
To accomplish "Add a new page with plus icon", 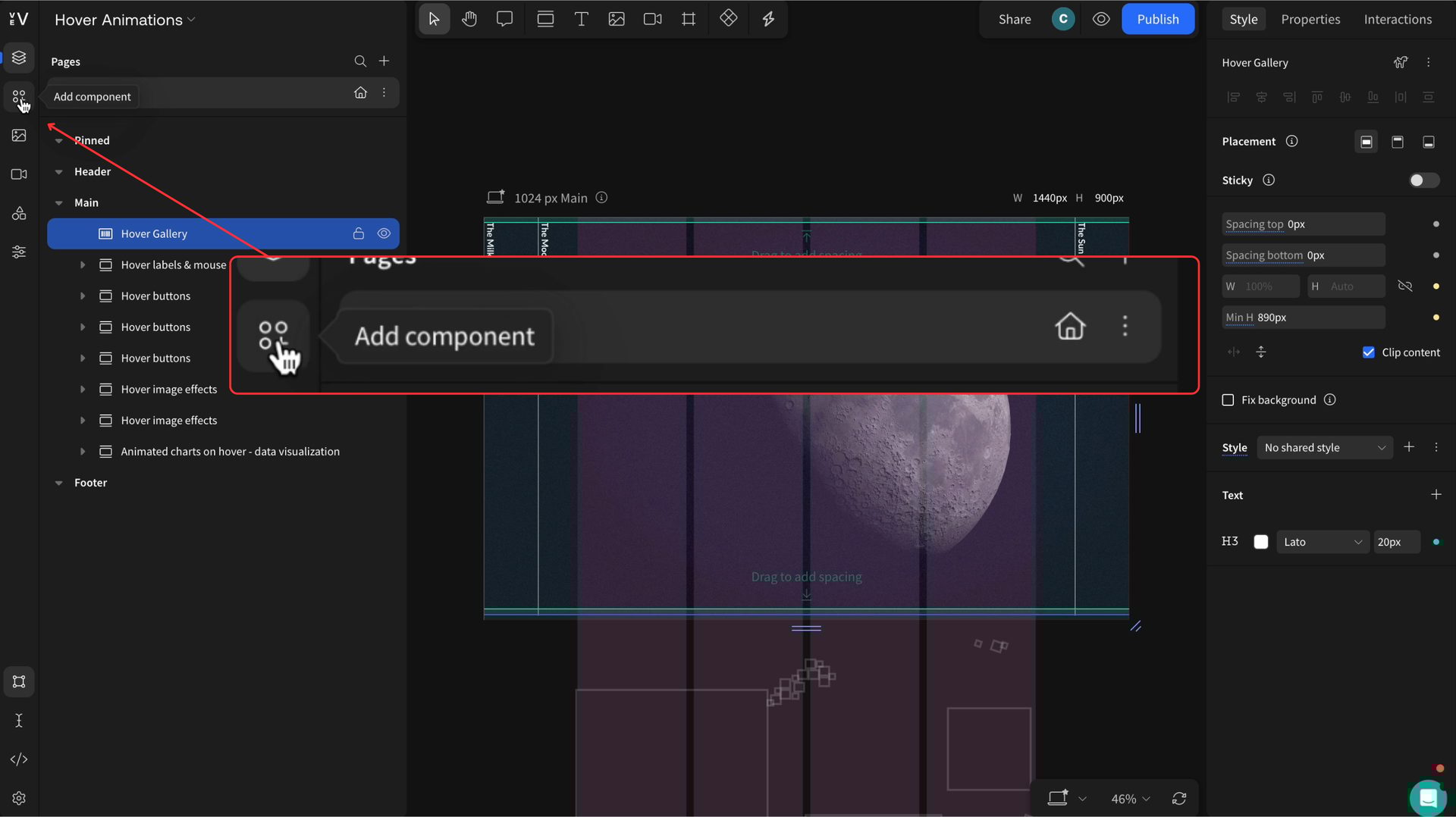I will coord(384,61).
